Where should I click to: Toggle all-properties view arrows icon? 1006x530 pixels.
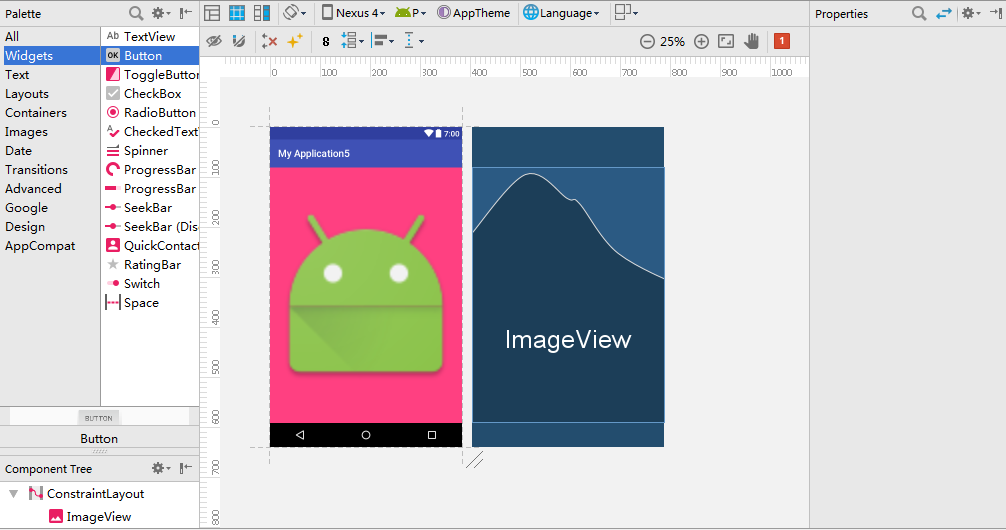pyautogui.click(x=944, y=13)
